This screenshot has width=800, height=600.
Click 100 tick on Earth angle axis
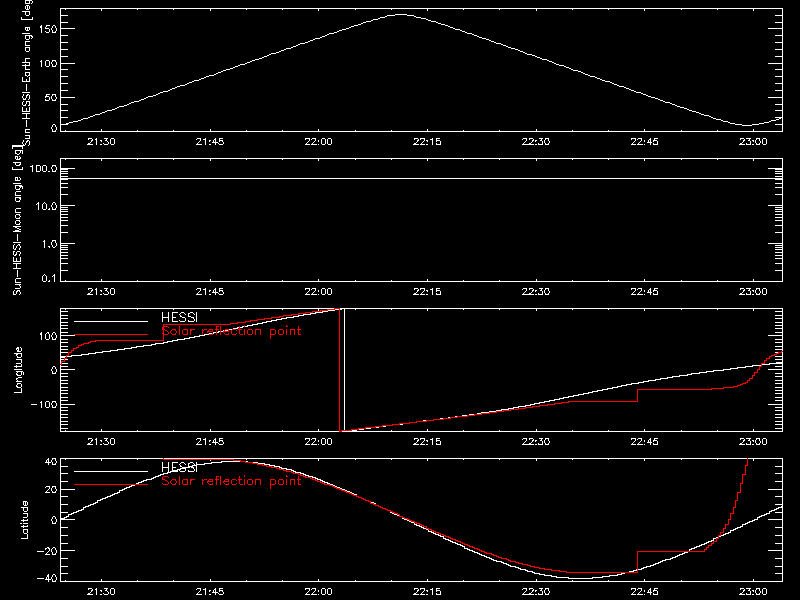pos(47,64)
